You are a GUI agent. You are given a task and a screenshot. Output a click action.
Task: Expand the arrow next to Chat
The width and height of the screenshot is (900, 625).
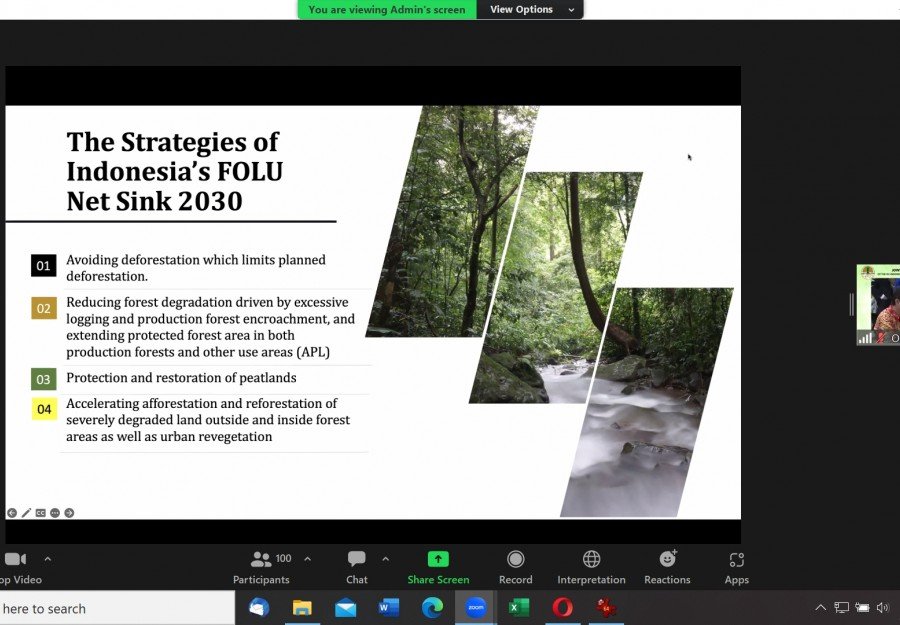click(385, 559)
